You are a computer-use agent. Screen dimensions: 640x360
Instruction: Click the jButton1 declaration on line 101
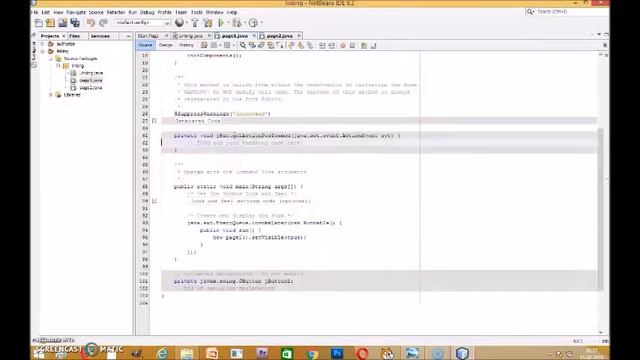233,281
